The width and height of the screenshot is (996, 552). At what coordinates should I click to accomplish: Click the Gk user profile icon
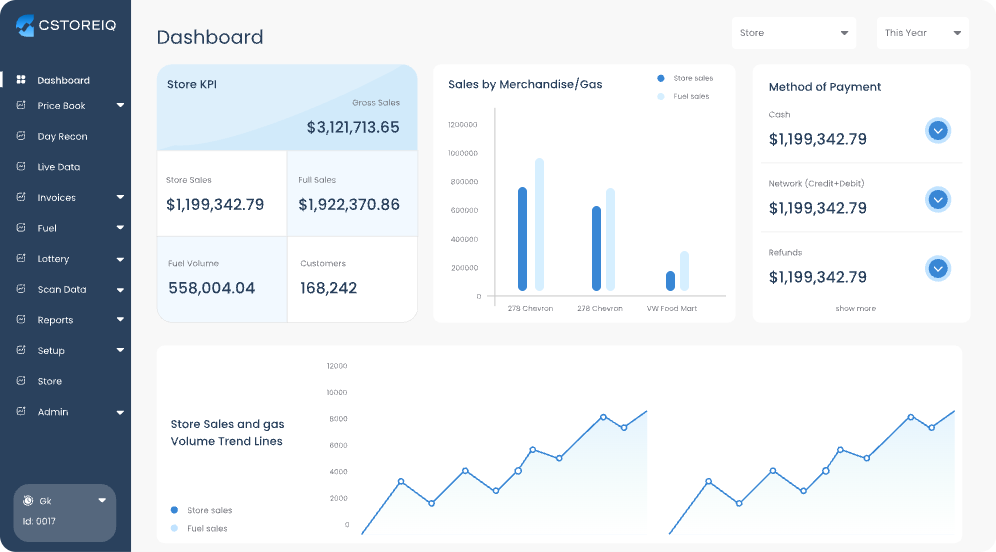click(x=28, y=501)
